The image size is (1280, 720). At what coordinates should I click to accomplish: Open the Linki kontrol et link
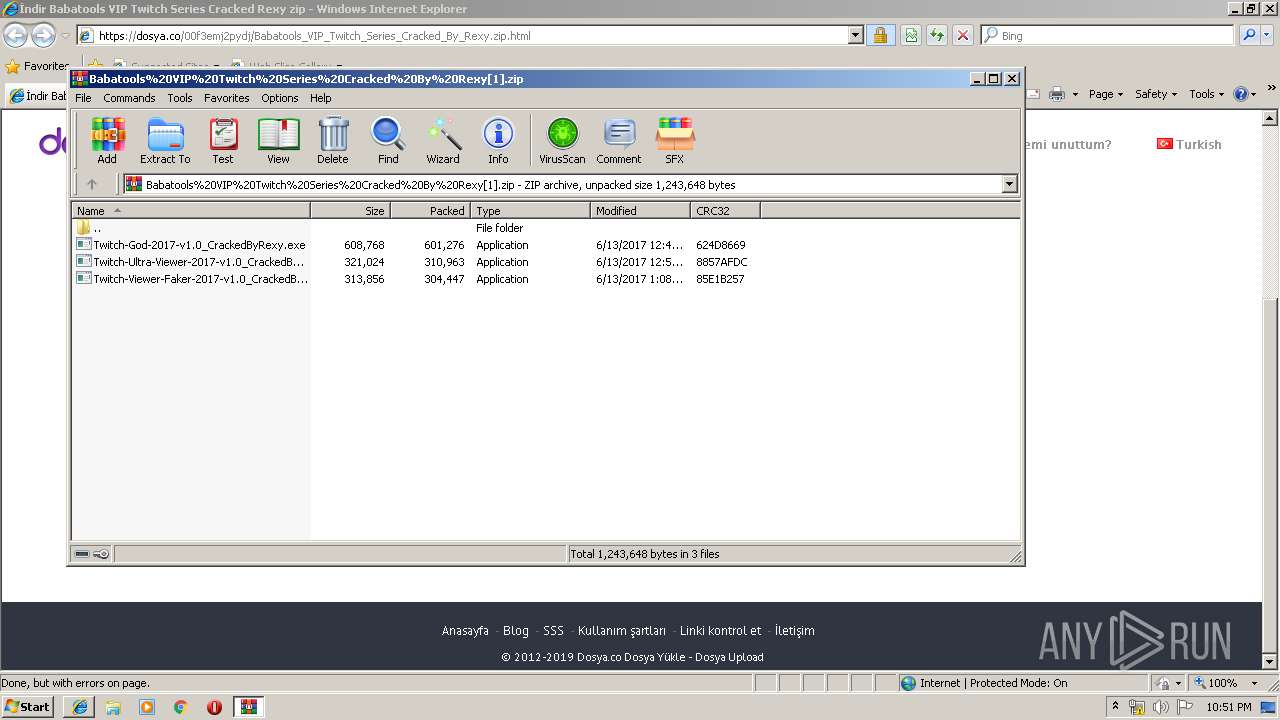point(720,631)
